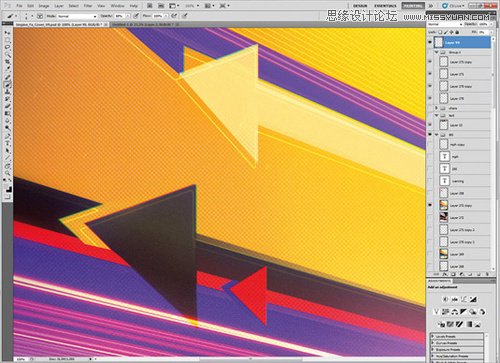Hide the visible Layer 375 copy with image thumbnail
Image resolution: width=500 pixels, height=363 pixels.
pos(430,205)
